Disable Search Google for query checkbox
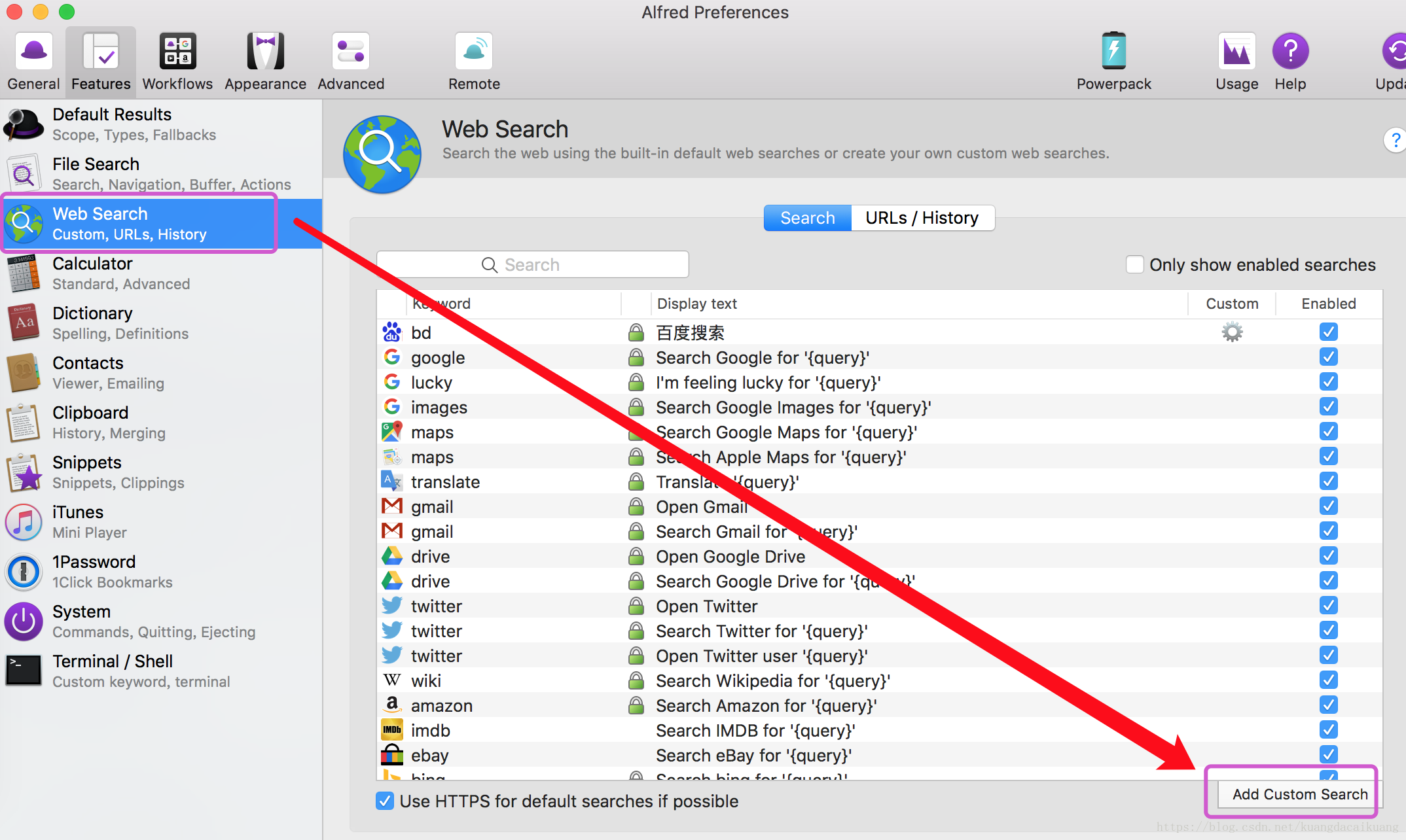1406x840 pixels. tap(1328, 357)
